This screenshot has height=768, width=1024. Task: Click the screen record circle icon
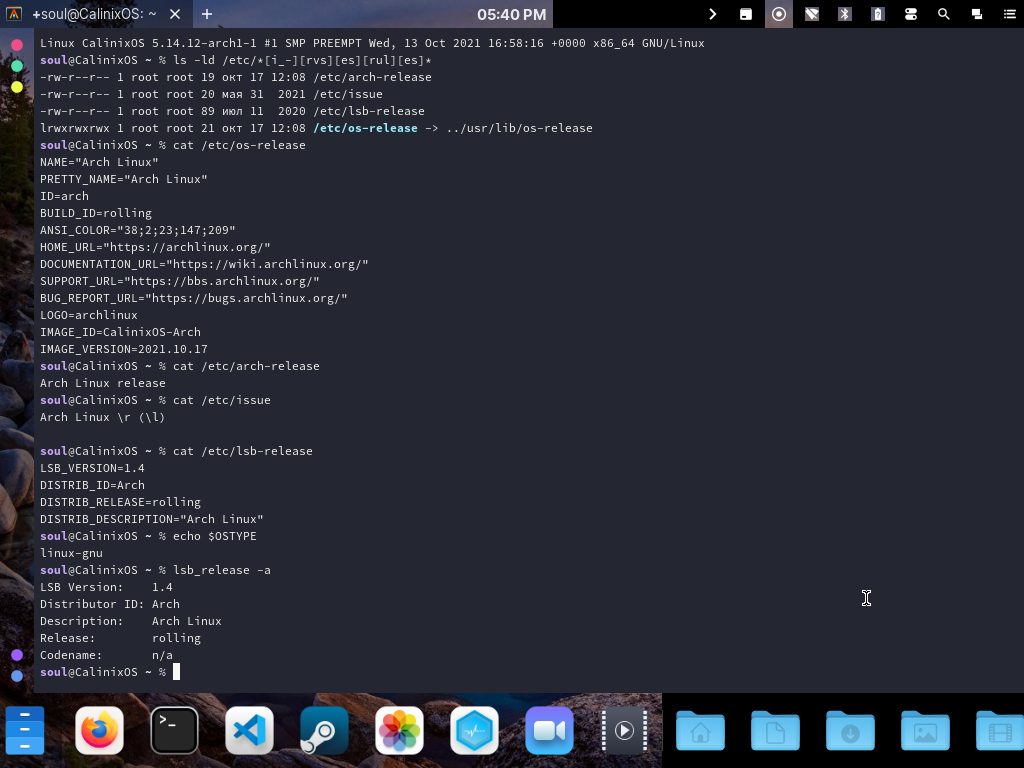tap(778, 14)
